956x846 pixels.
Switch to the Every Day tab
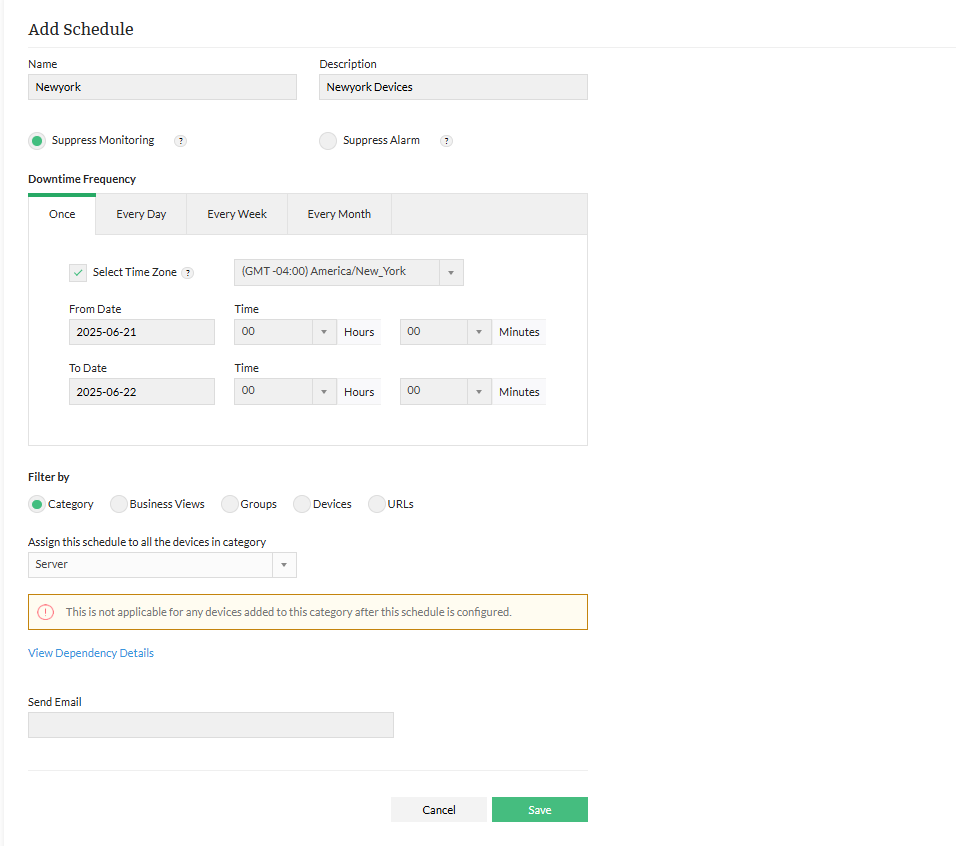(x=141, y=214)
